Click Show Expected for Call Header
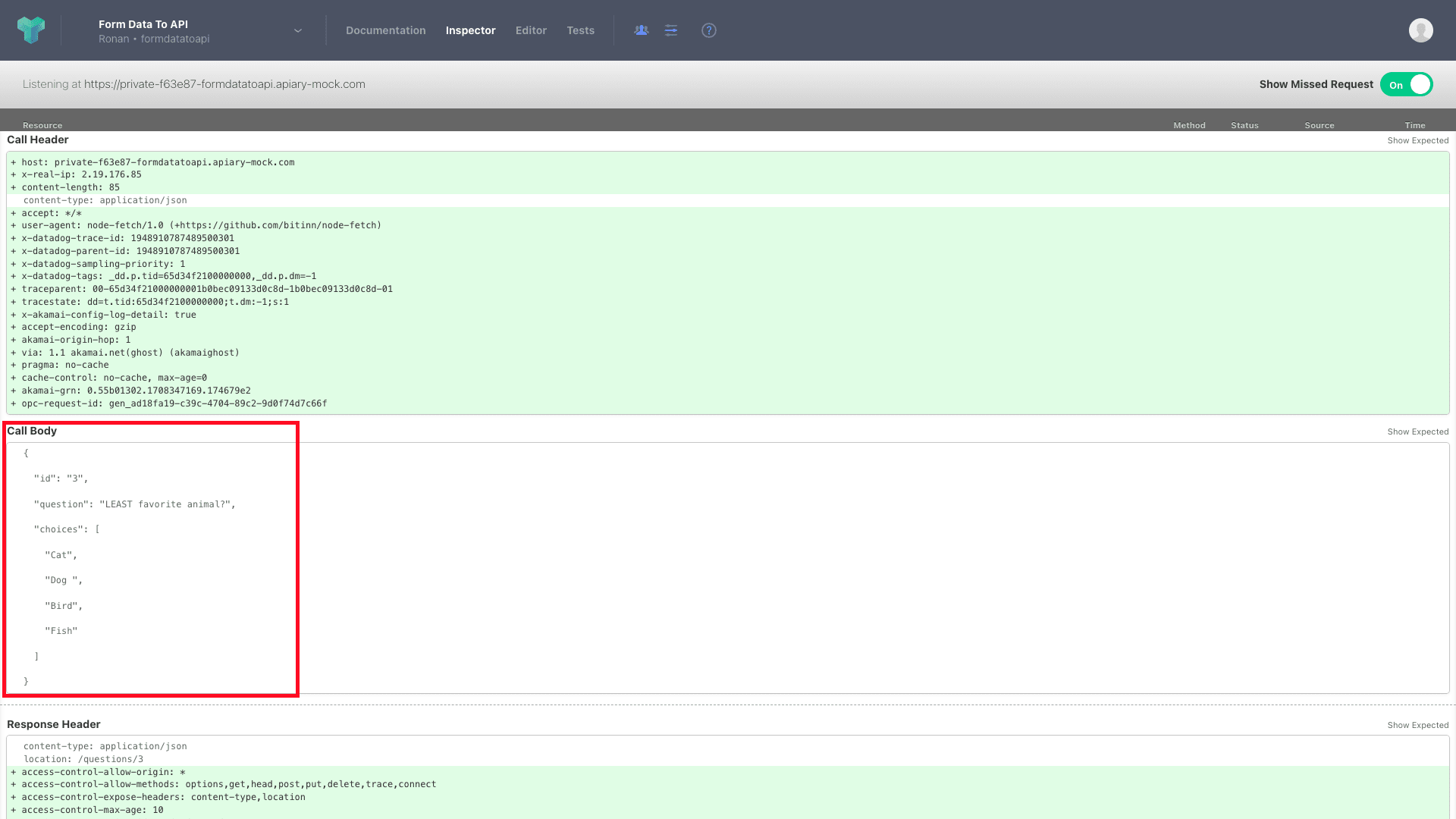 point(1418,140)
